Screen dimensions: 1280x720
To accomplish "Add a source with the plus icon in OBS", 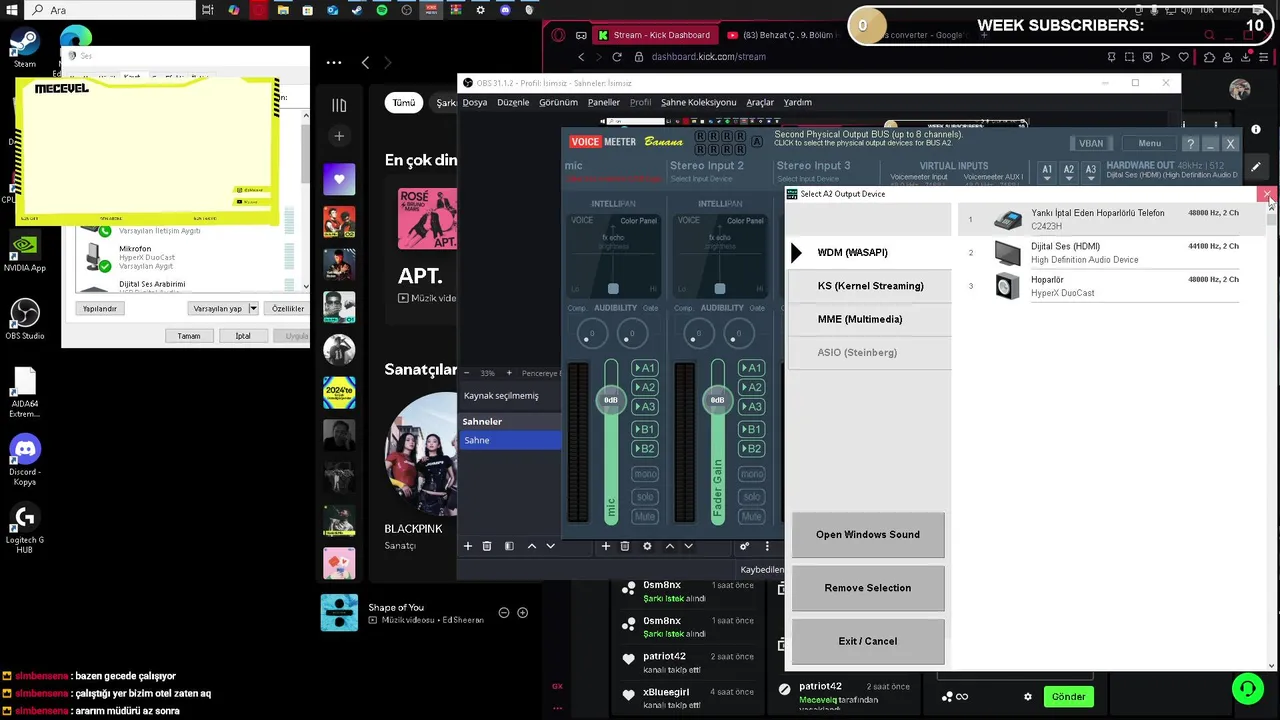I will (605, 546).
